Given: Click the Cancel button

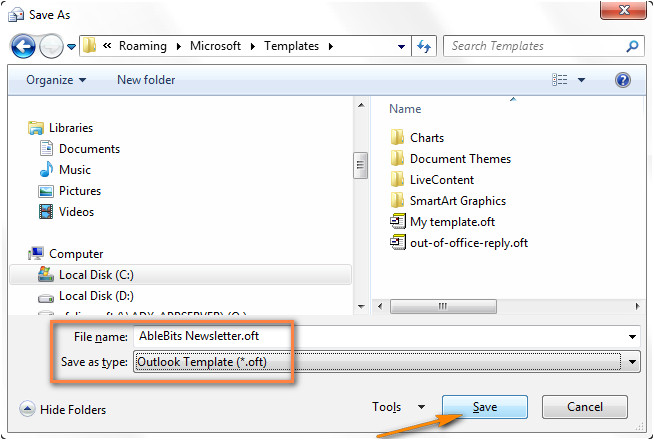Looking at the screenshot, I should [x=585, y=407].
